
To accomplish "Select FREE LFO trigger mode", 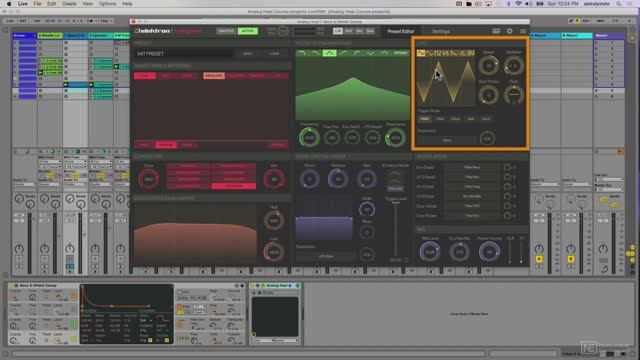I will pyautogui.click(x=424, y=119).
